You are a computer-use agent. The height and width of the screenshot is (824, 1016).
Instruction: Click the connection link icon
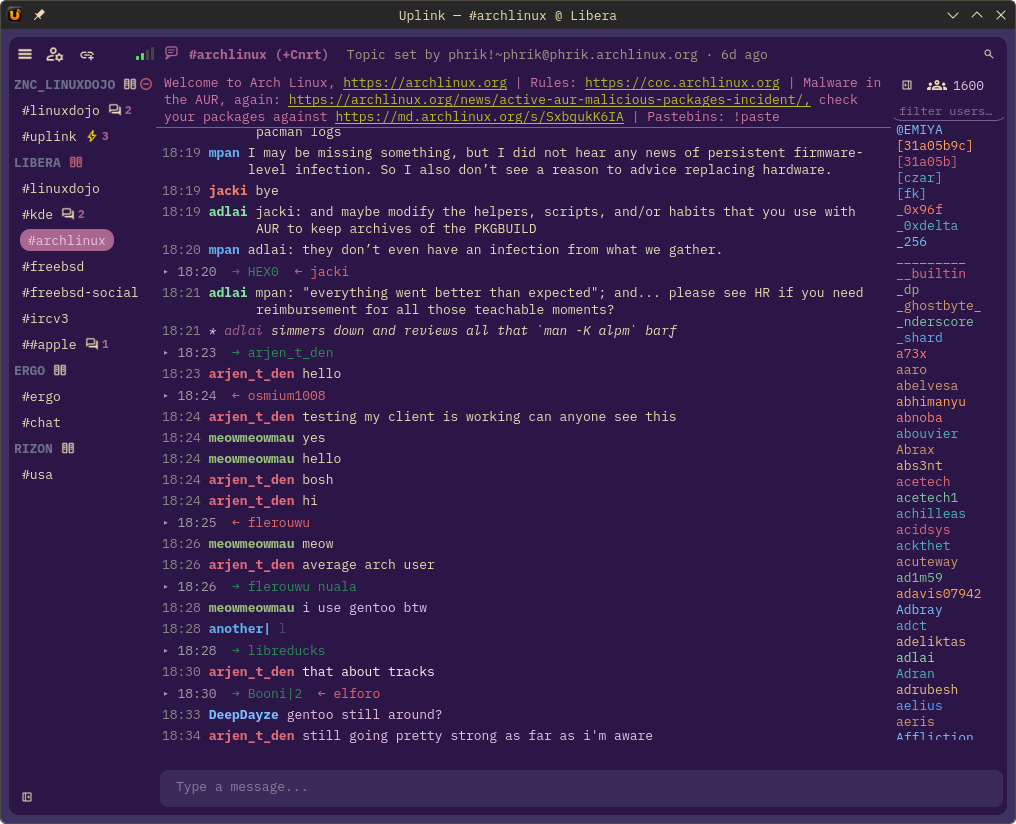(87, 55)
